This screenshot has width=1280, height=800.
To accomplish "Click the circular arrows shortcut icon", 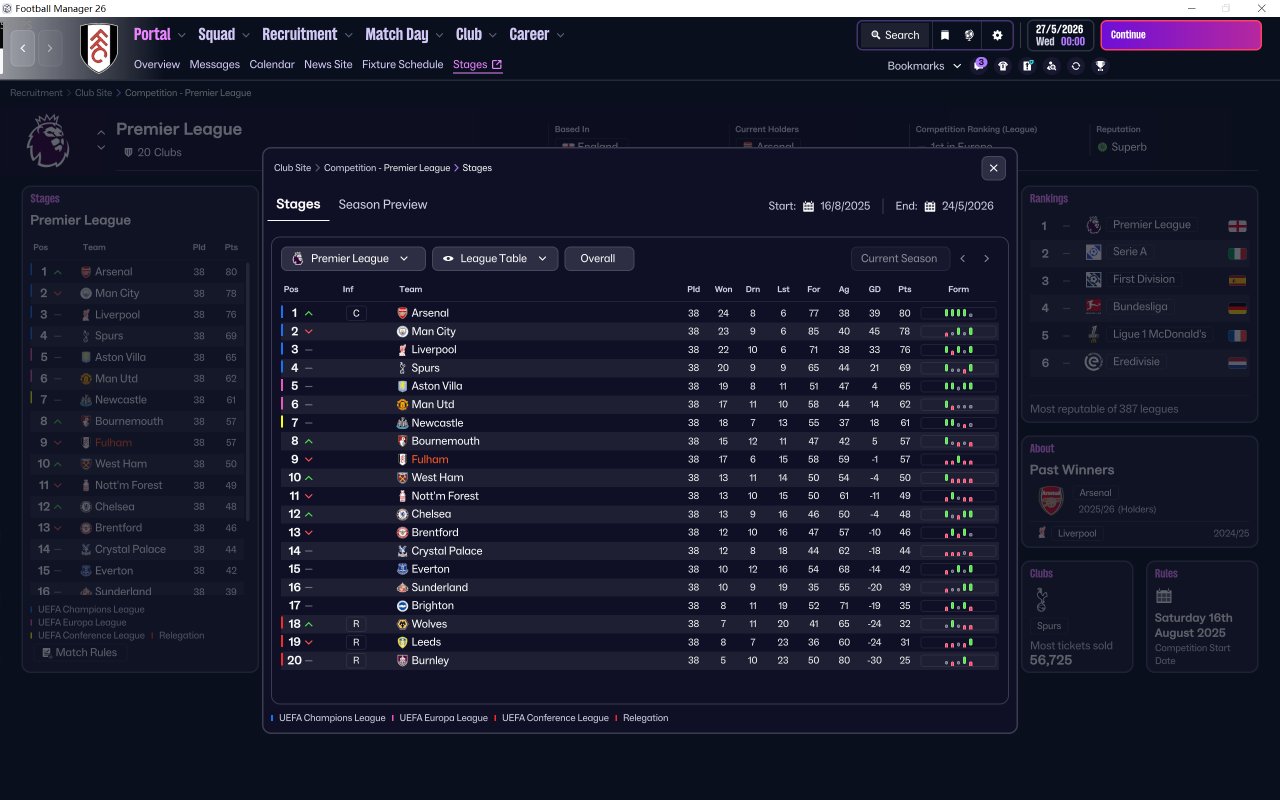I will coord(1076,66).
